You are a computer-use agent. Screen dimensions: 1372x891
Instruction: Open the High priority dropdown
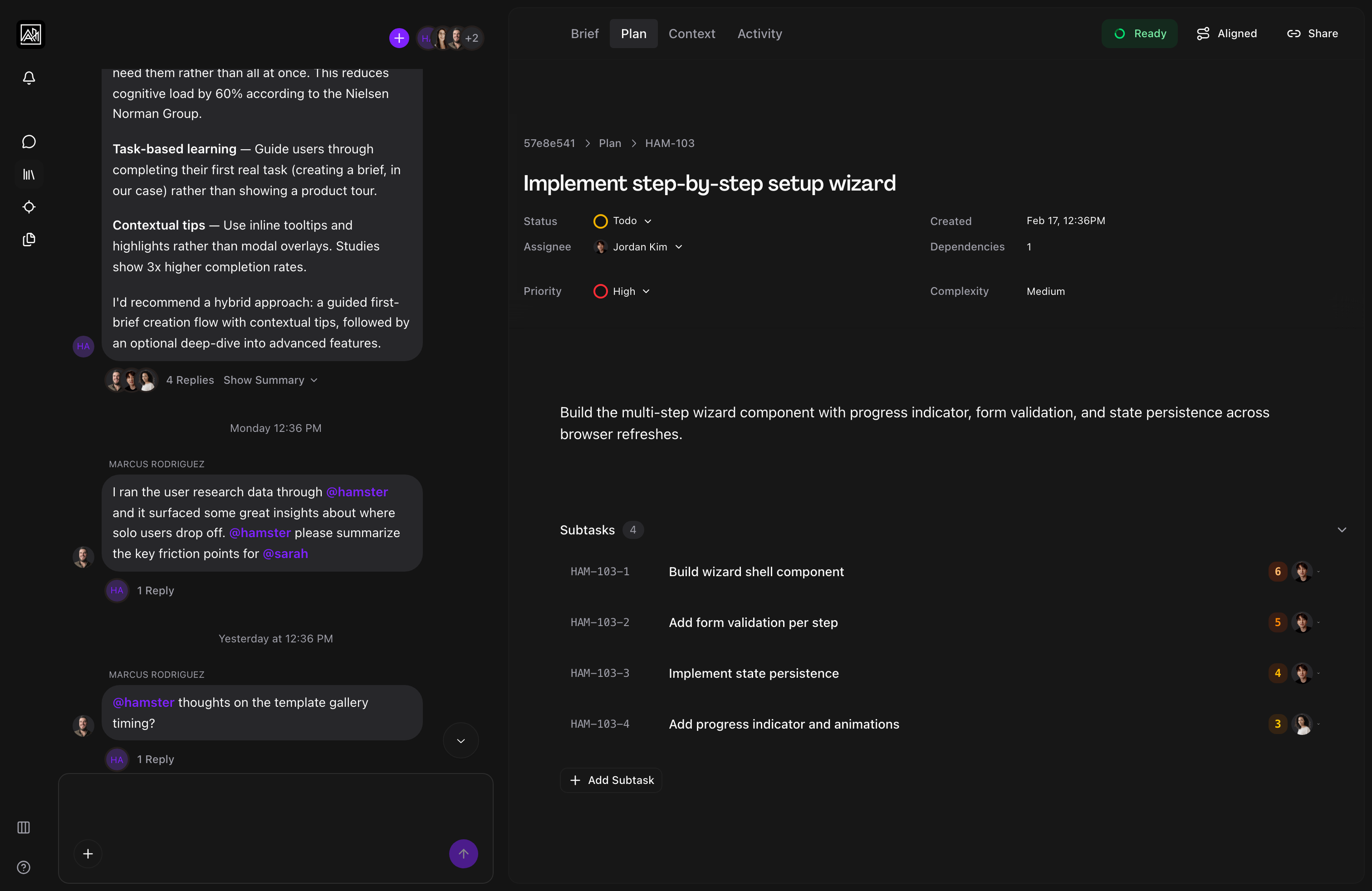622,291
